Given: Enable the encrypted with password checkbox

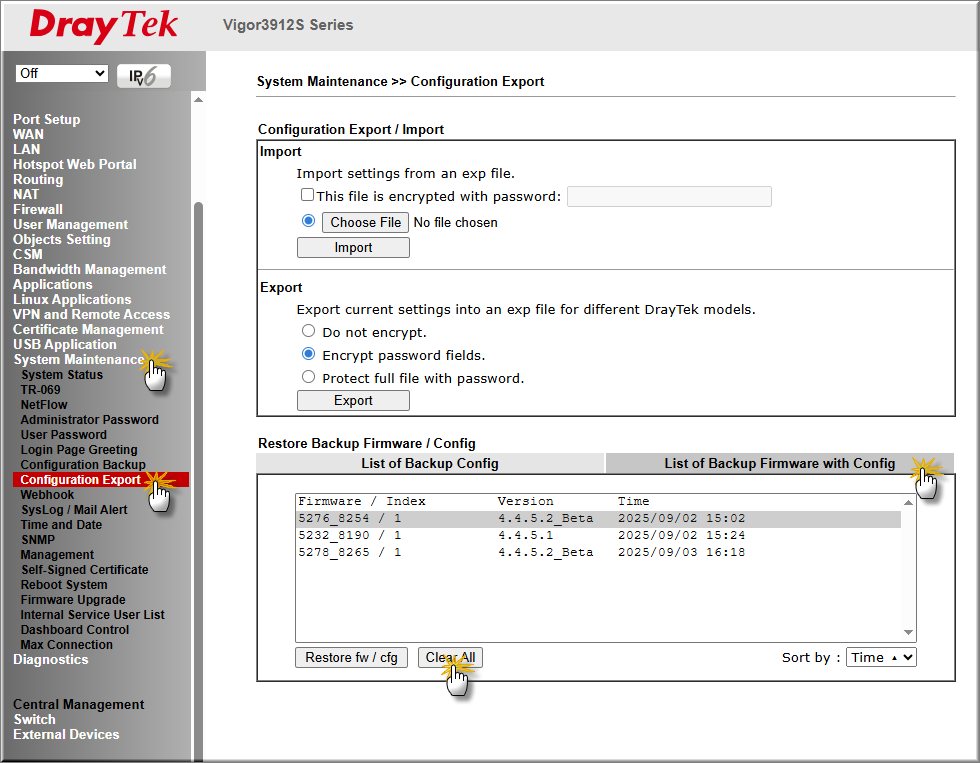Looking at the screenshot, I should (x=308, y=196).
